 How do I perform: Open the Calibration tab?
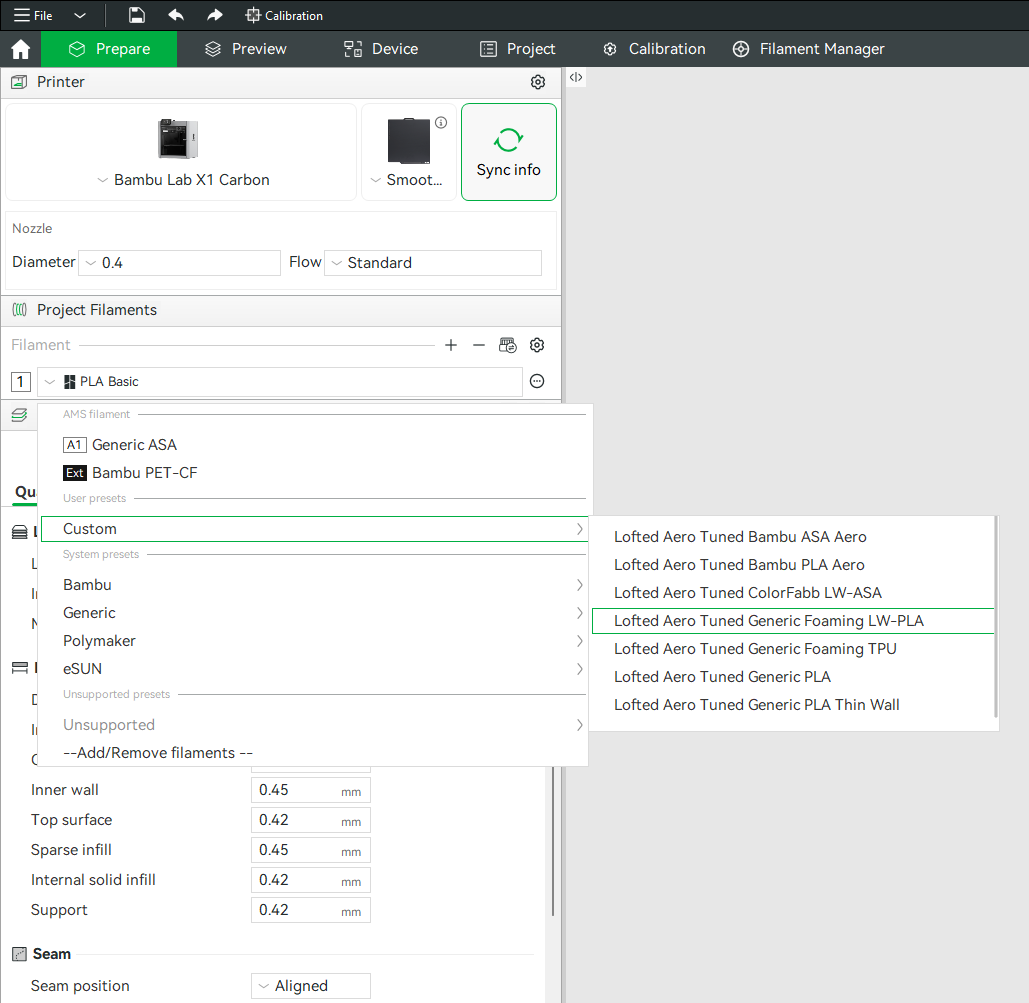[654, 49]
